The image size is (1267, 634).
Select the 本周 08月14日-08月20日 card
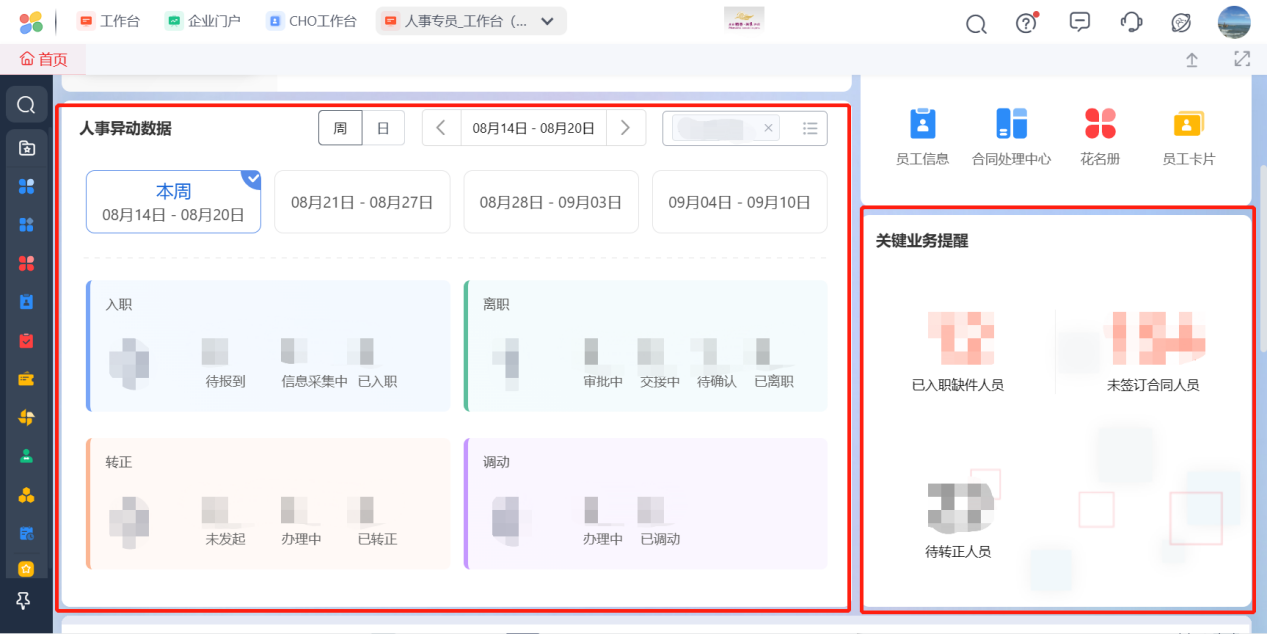pos(173,202)
